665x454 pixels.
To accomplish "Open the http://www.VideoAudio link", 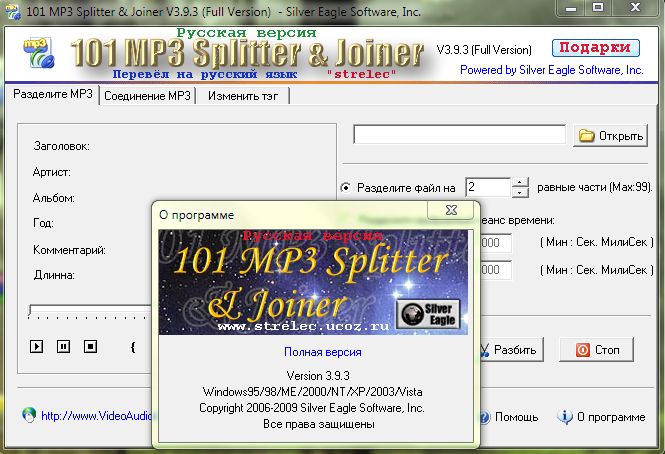I will [x=96, y=416].
